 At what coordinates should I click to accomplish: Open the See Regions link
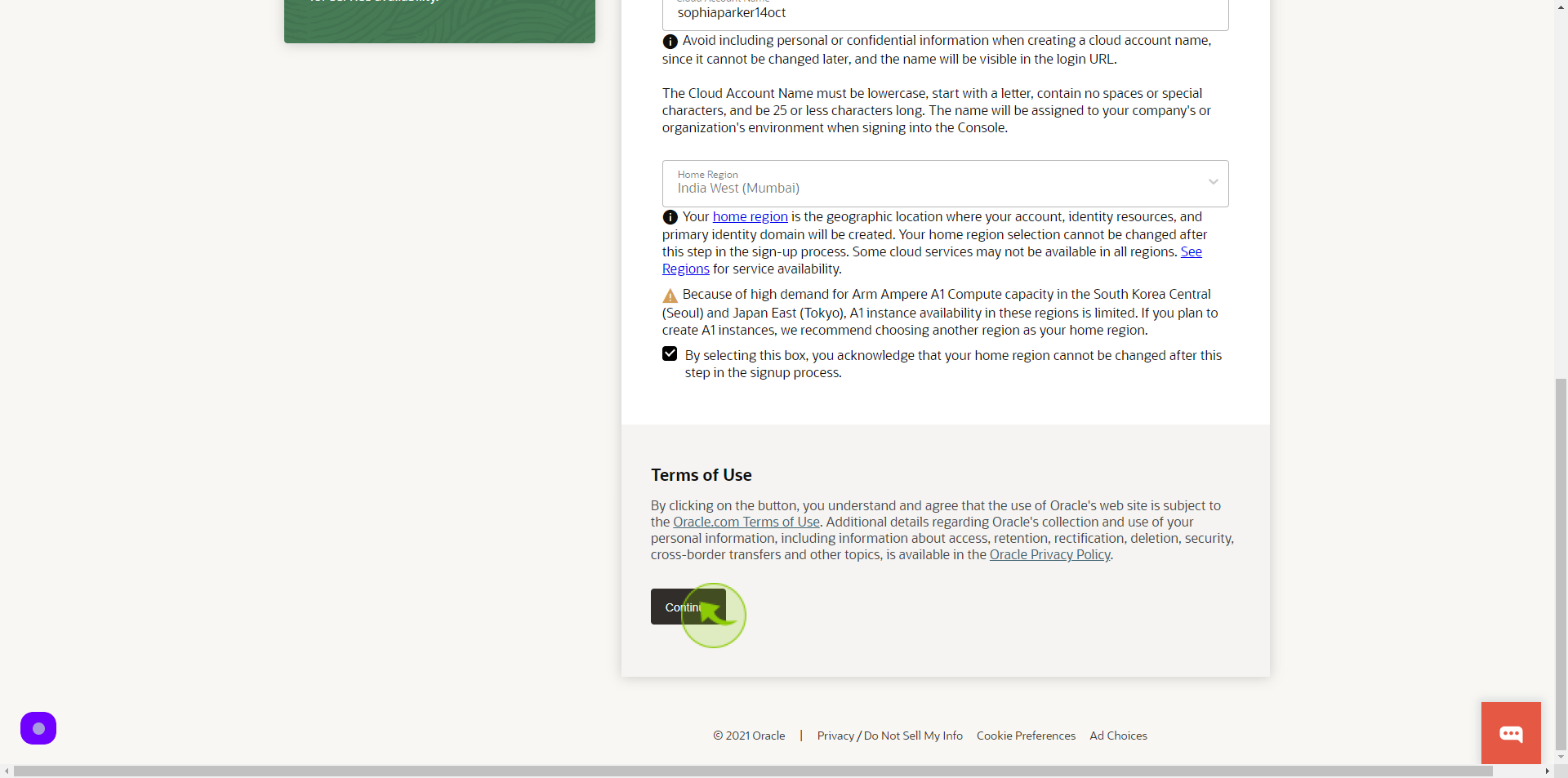point(1191,251)
